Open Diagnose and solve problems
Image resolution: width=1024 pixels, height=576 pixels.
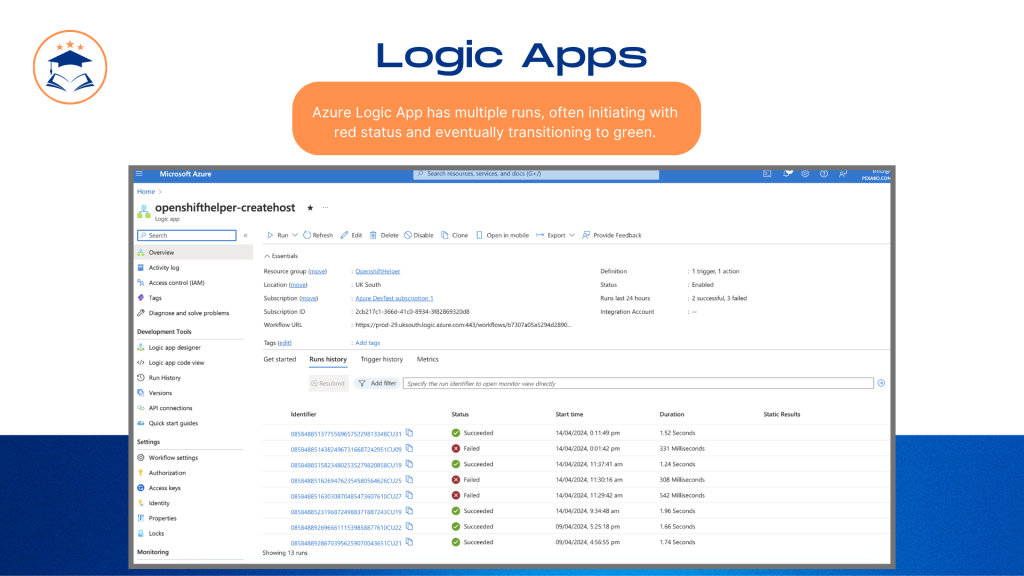tap(189, 313)
